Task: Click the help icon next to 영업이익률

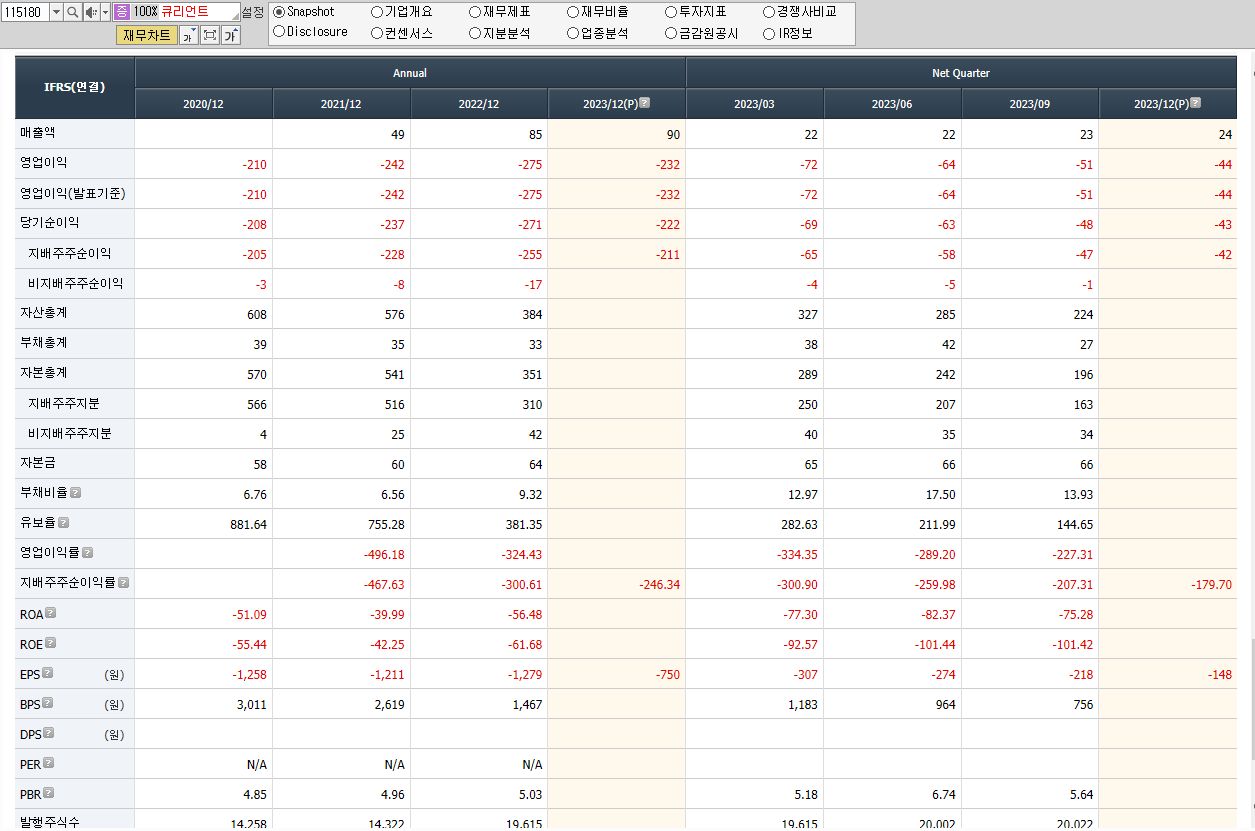Action: click(87, 552)
